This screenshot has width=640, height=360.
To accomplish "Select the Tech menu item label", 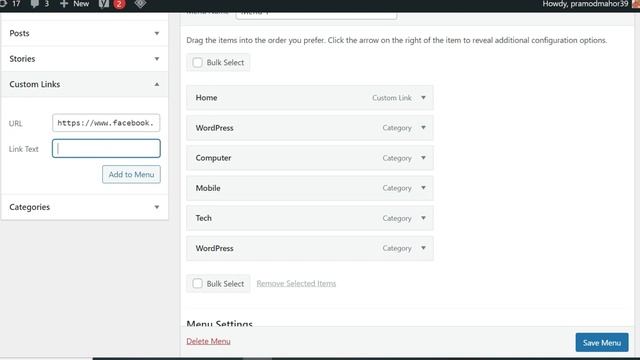I will 204,218.
